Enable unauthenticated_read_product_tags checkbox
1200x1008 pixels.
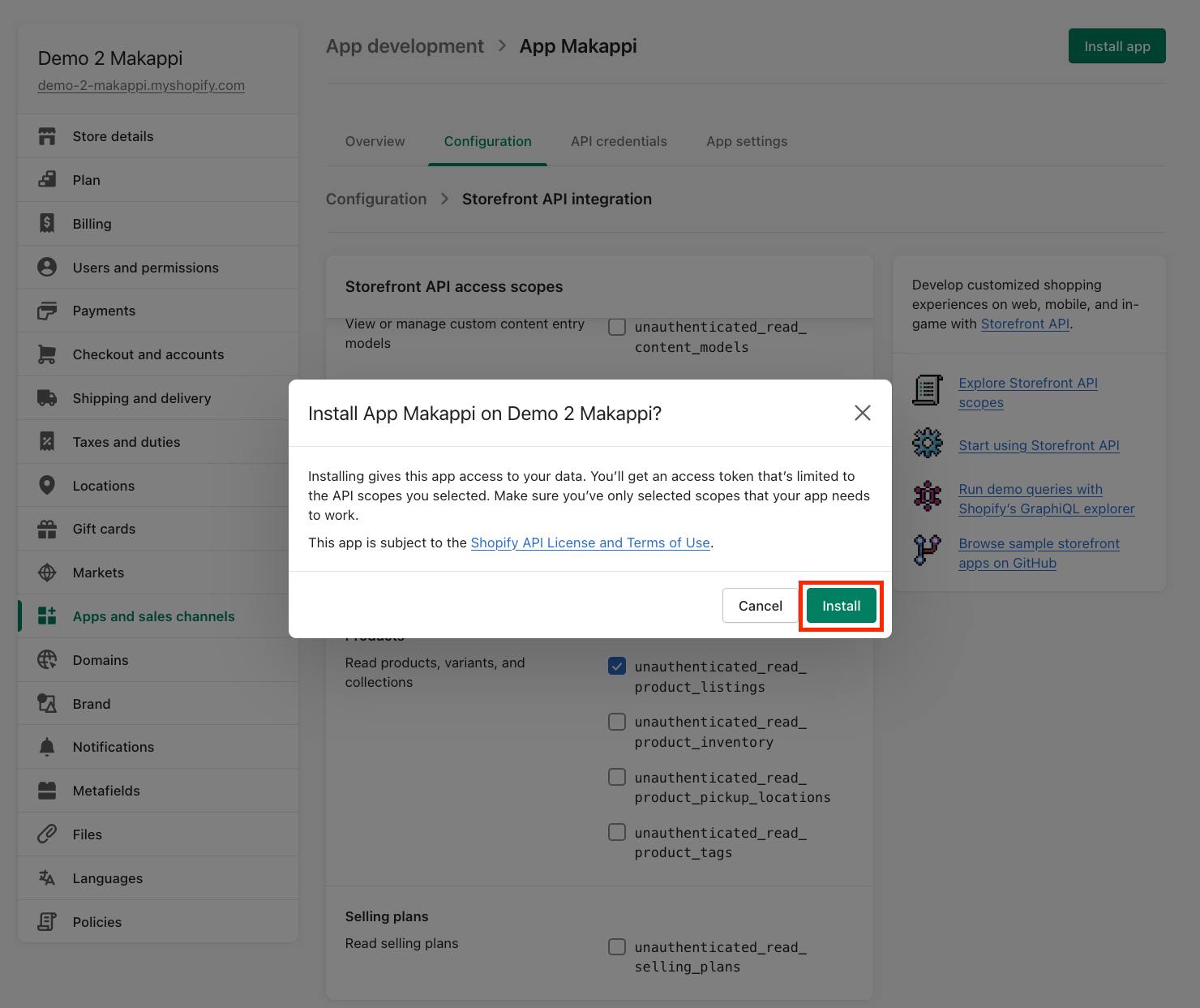click(617, 832)
